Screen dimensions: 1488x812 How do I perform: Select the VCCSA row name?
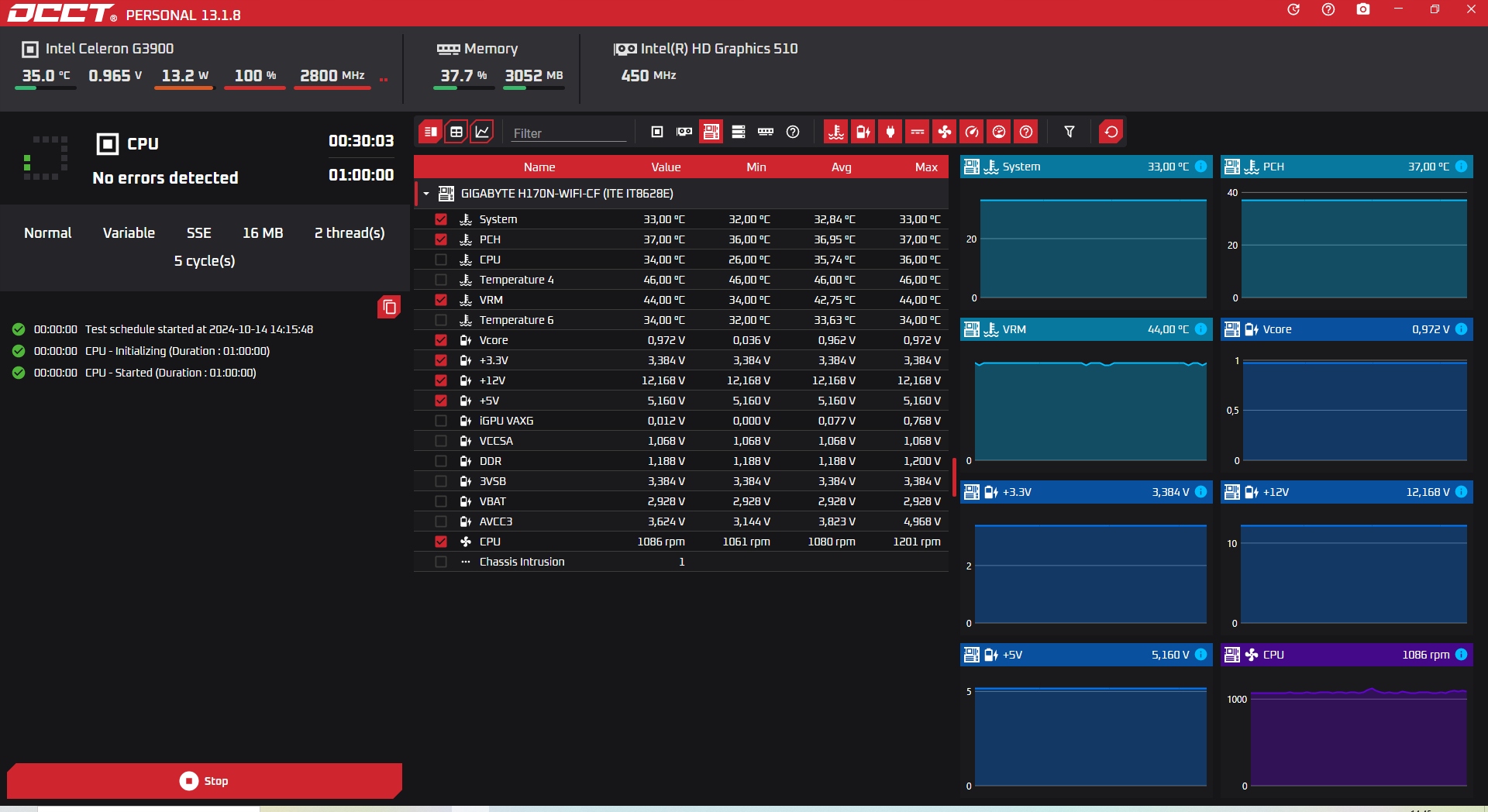click(496, 441)
